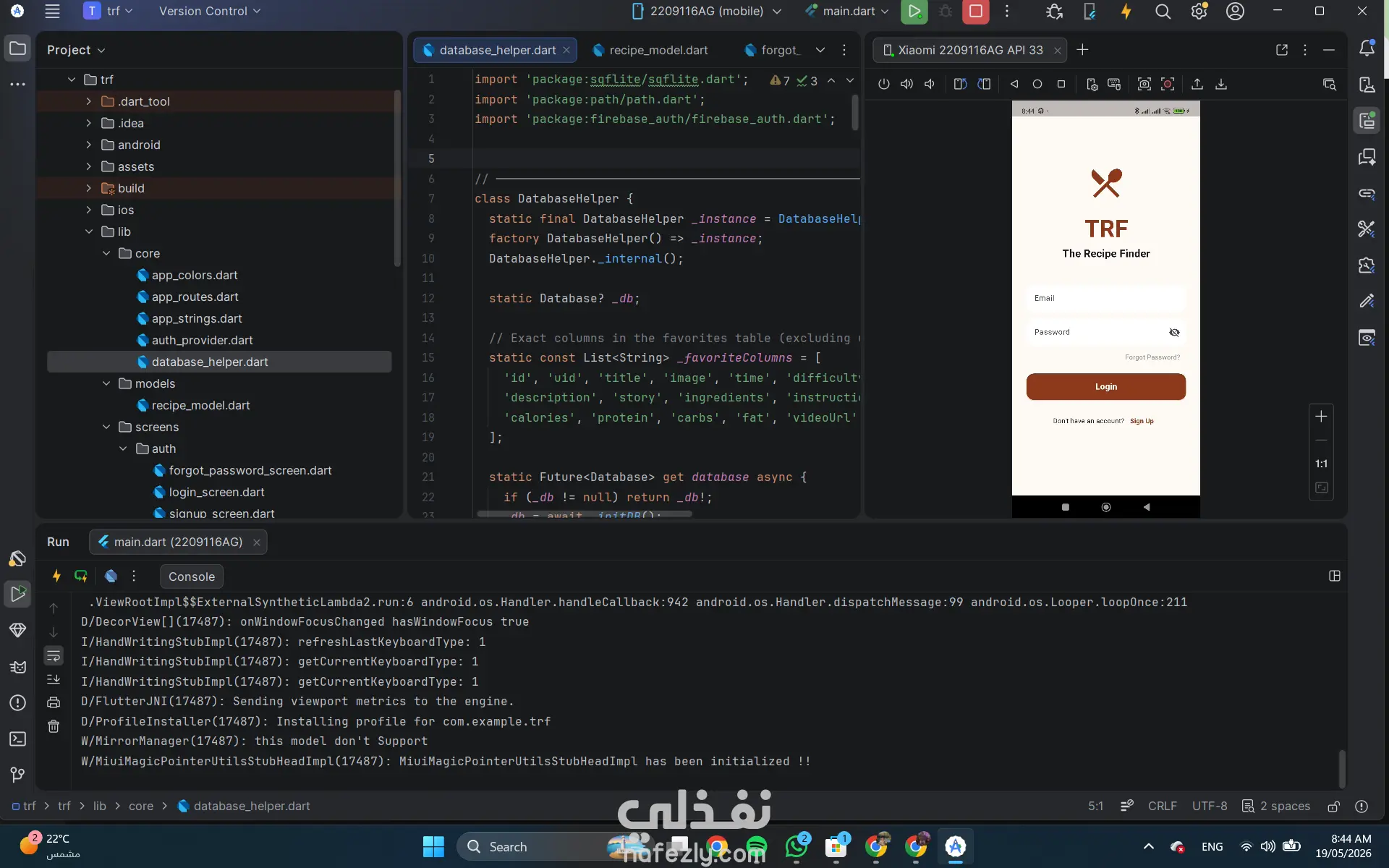This screenshot has width=1389, height=868.
Task: Expand the .dart_tool folder
Action: (89, 101)
